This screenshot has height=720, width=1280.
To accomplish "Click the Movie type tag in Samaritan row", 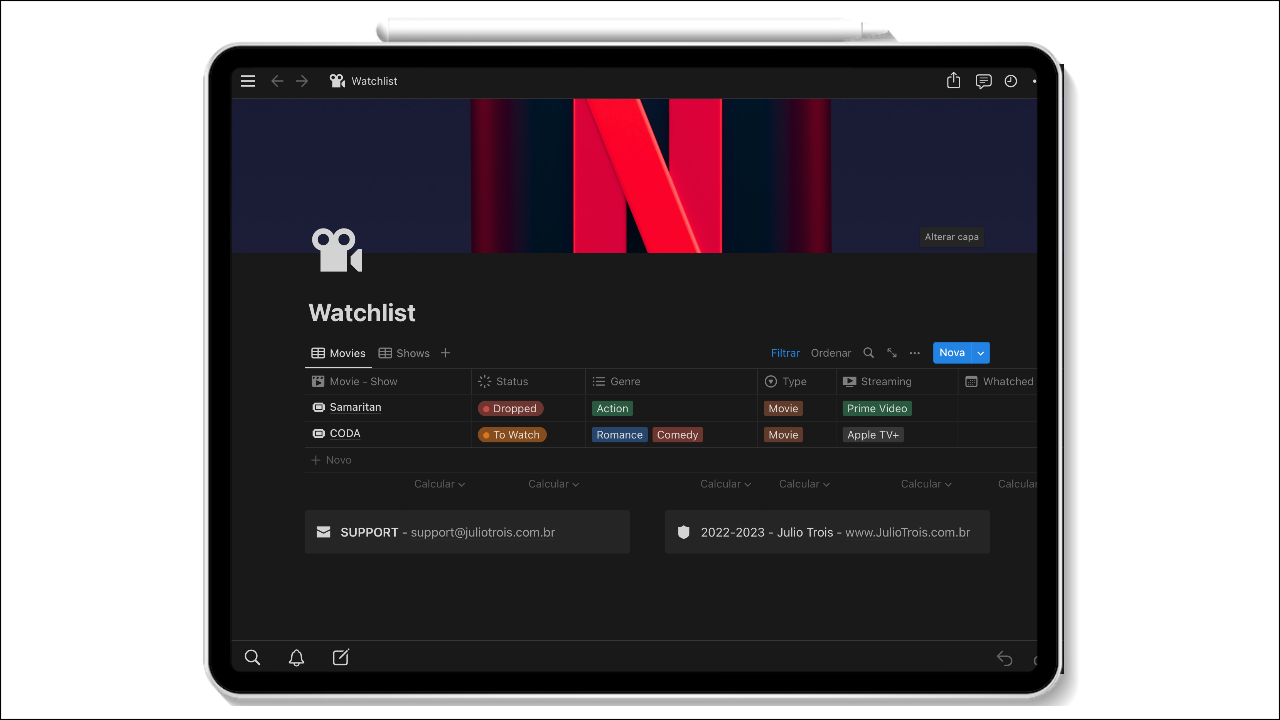I will pos(783,408).
